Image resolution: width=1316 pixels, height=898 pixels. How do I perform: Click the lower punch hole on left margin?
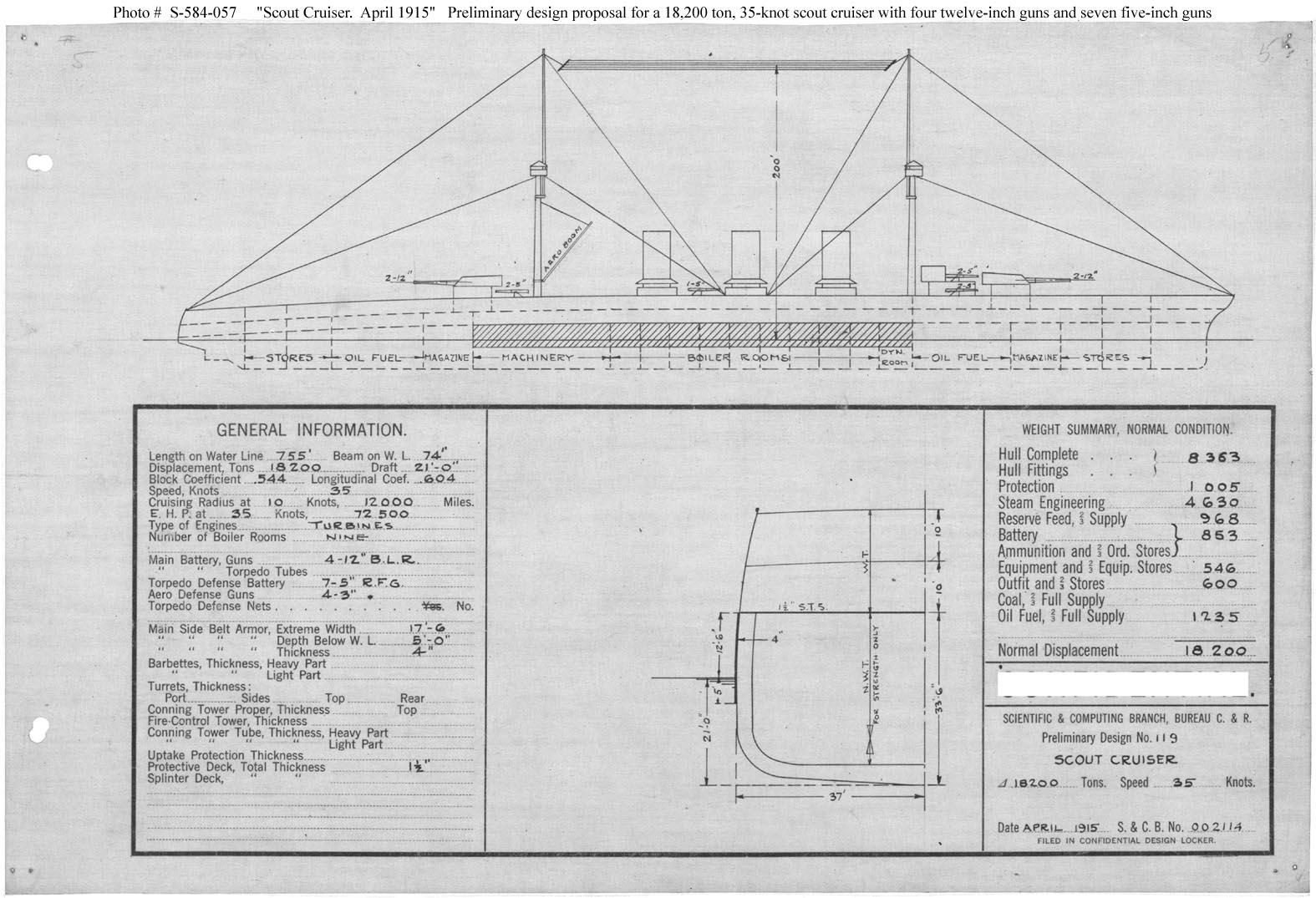click(38, 728)
